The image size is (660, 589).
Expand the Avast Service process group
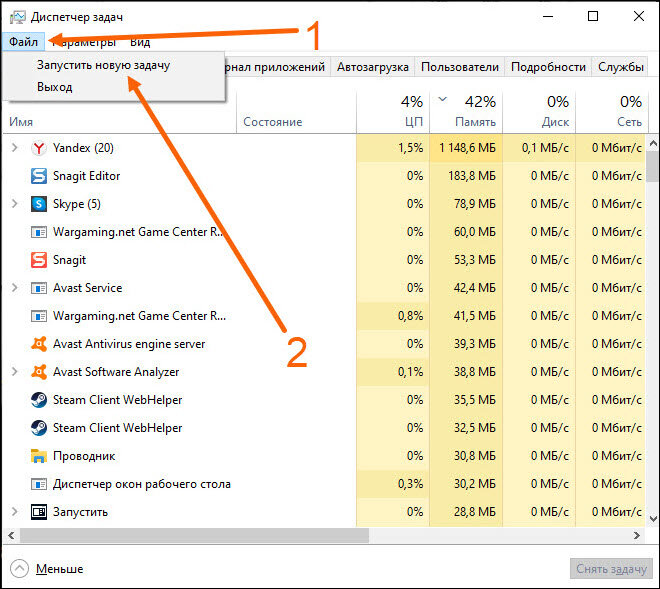point(15,288)
